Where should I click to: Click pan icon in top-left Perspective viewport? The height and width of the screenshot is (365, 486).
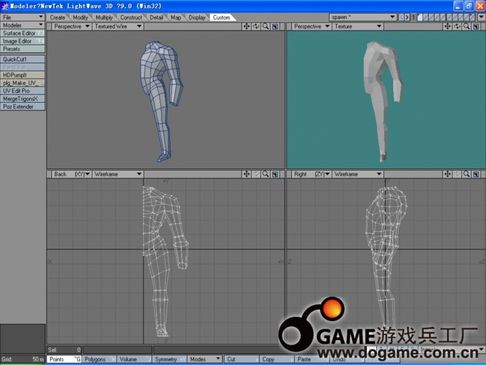(x=246, y=26)
